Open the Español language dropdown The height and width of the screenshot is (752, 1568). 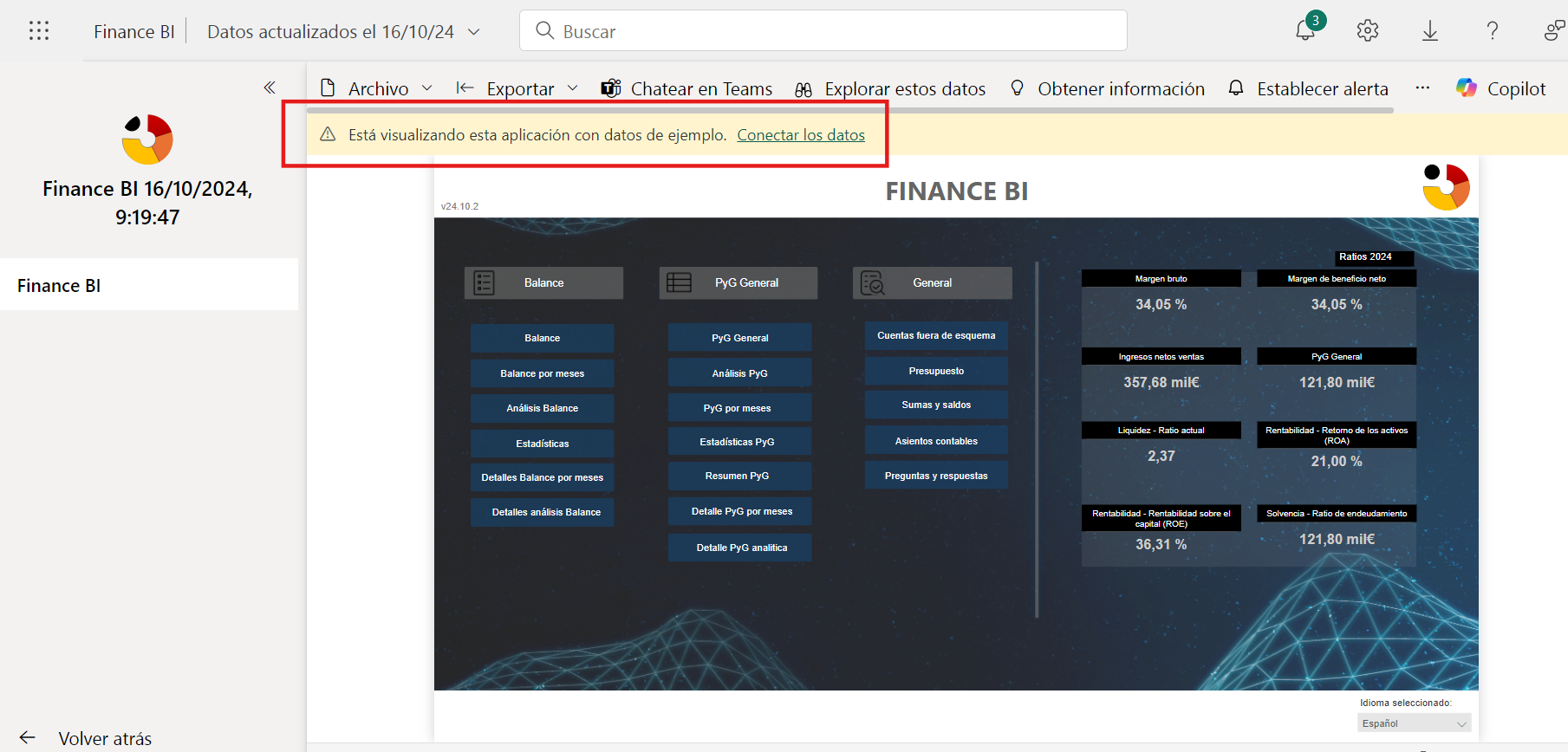(1414, 723)
